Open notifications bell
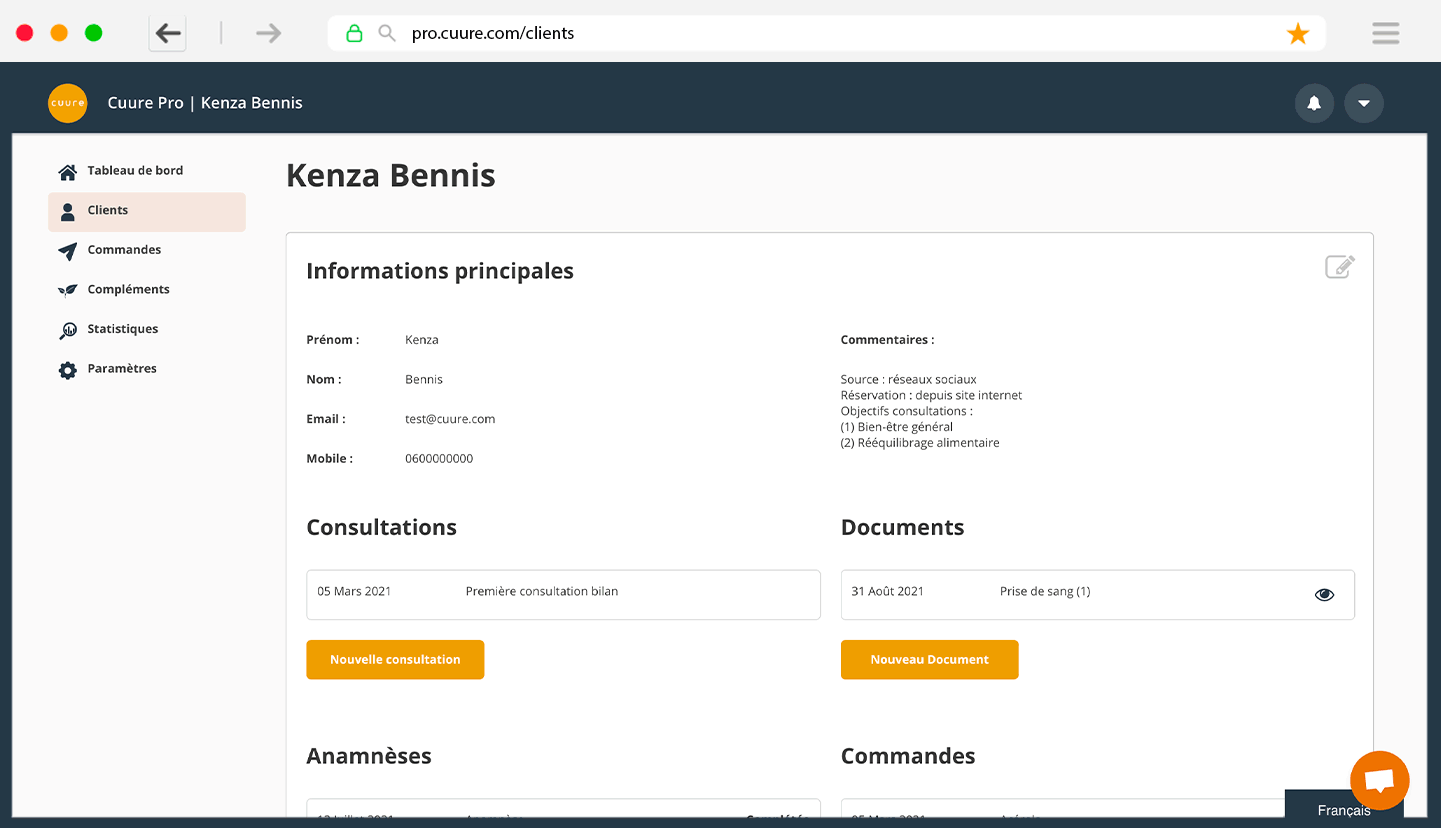The height and width of the screenshot is (828, 1441). pos(1314,103)
